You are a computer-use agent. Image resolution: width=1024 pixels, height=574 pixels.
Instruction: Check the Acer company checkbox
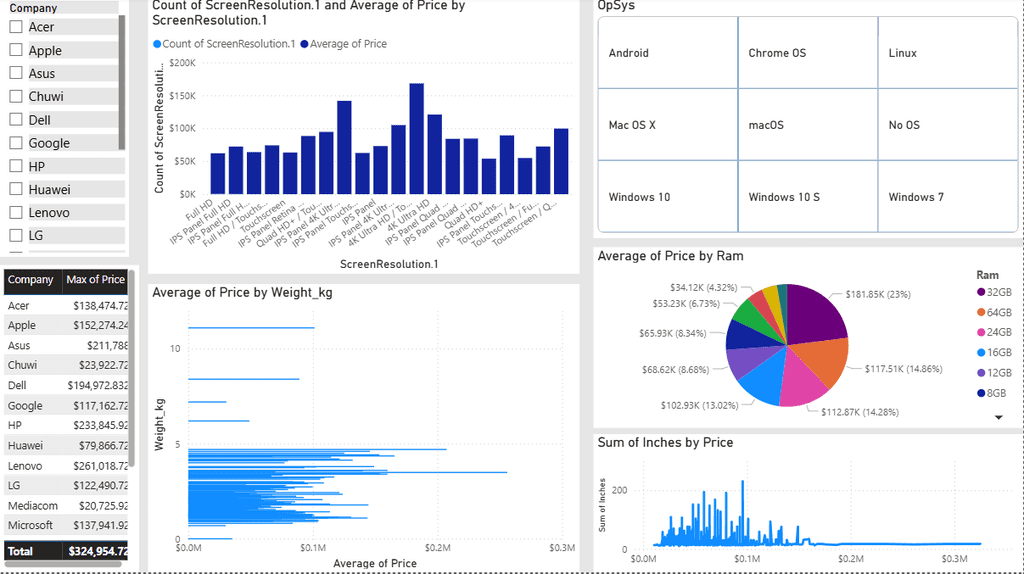(x=16, y=27)
